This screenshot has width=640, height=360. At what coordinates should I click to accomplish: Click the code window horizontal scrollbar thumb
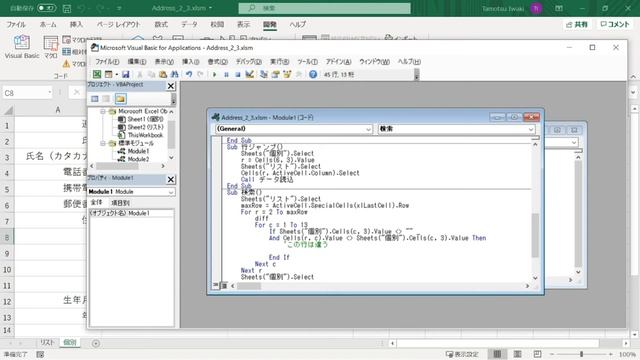tap(249, 286)
